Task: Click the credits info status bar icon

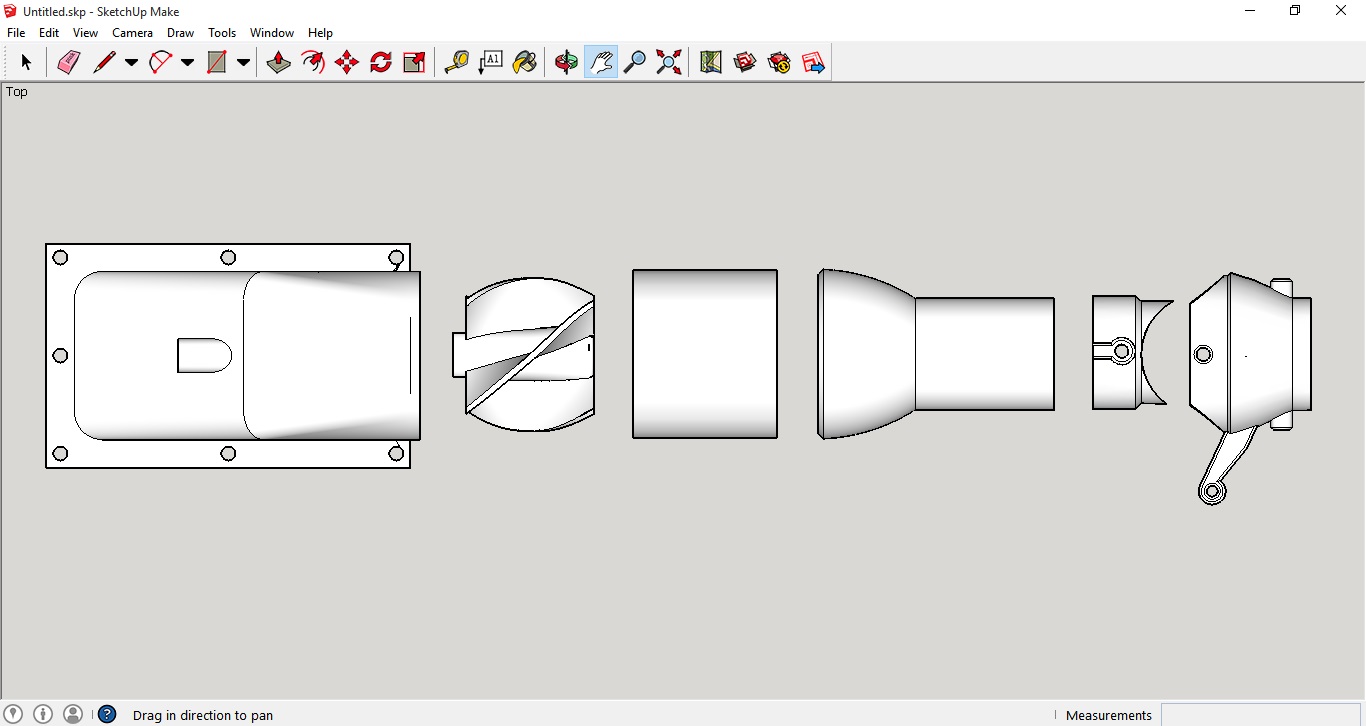Action: pyautogui.click(x=43, y=714)
